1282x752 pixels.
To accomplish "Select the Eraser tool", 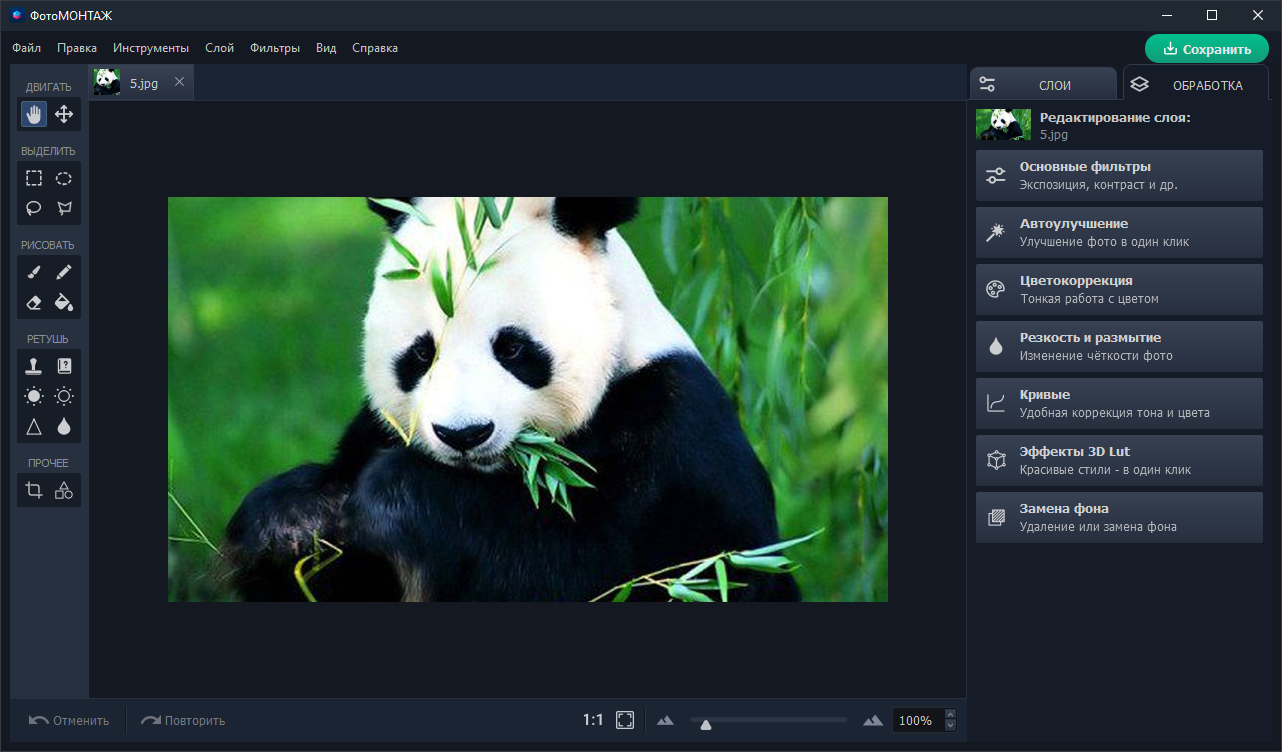I will pyautogui.click(x=34, y=301).
